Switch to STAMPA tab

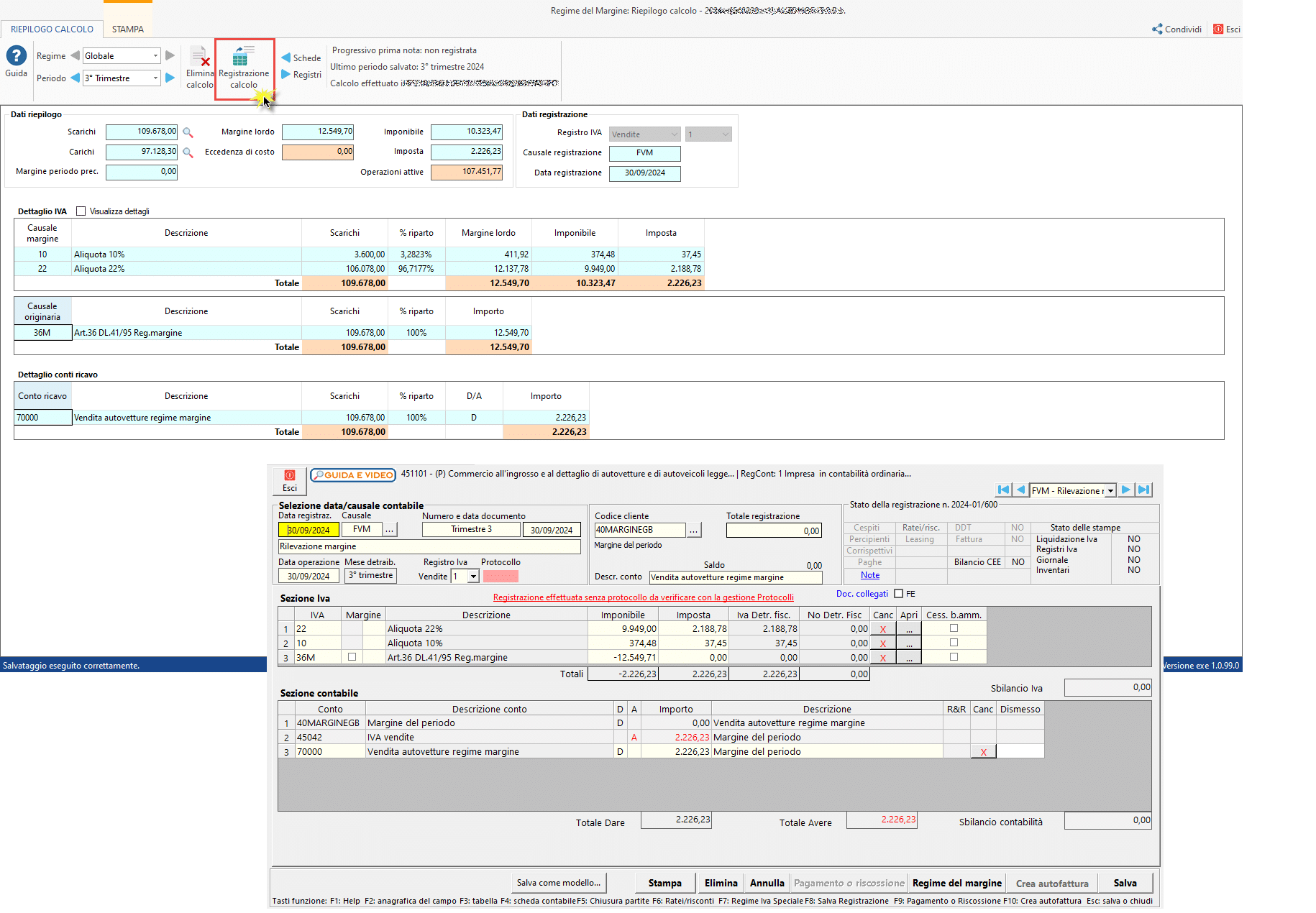point(128,29)
